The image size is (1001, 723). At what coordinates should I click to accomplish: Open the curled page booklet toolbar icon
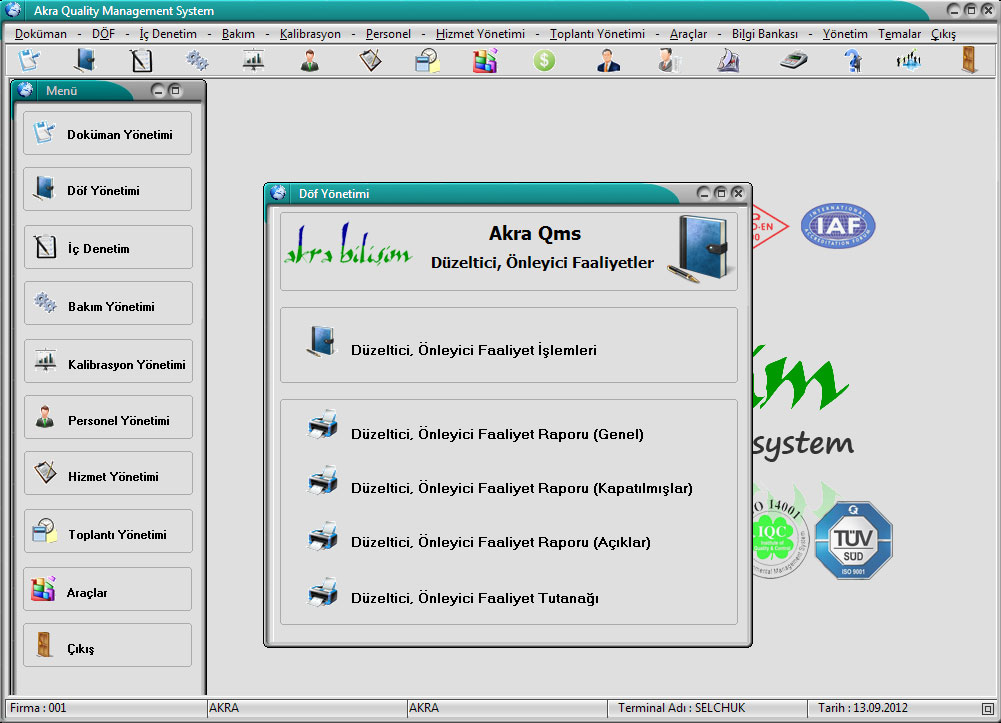[x=728, y=61]
